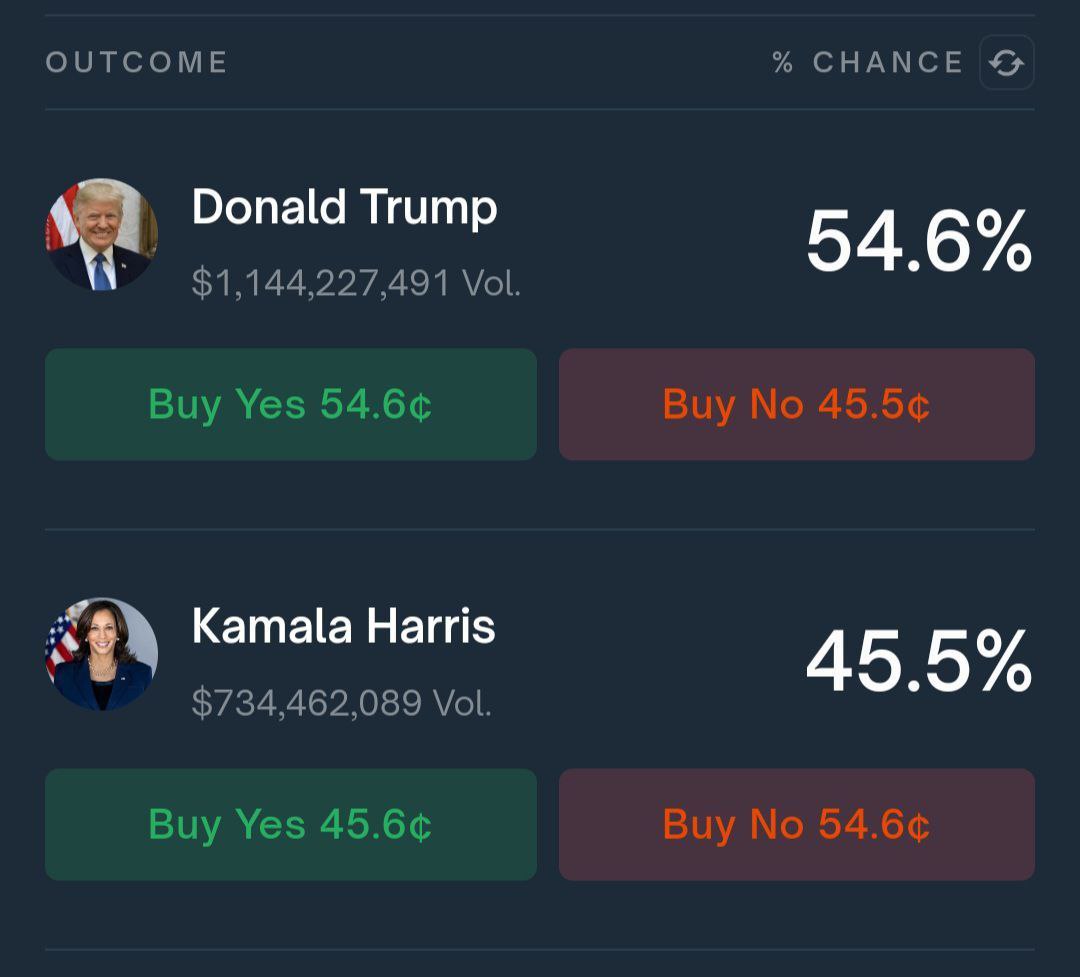The height and width of the screenshot is (977, 1080).
Task: Click Kamala Harris's profile photo
Action: click(102, 654)
